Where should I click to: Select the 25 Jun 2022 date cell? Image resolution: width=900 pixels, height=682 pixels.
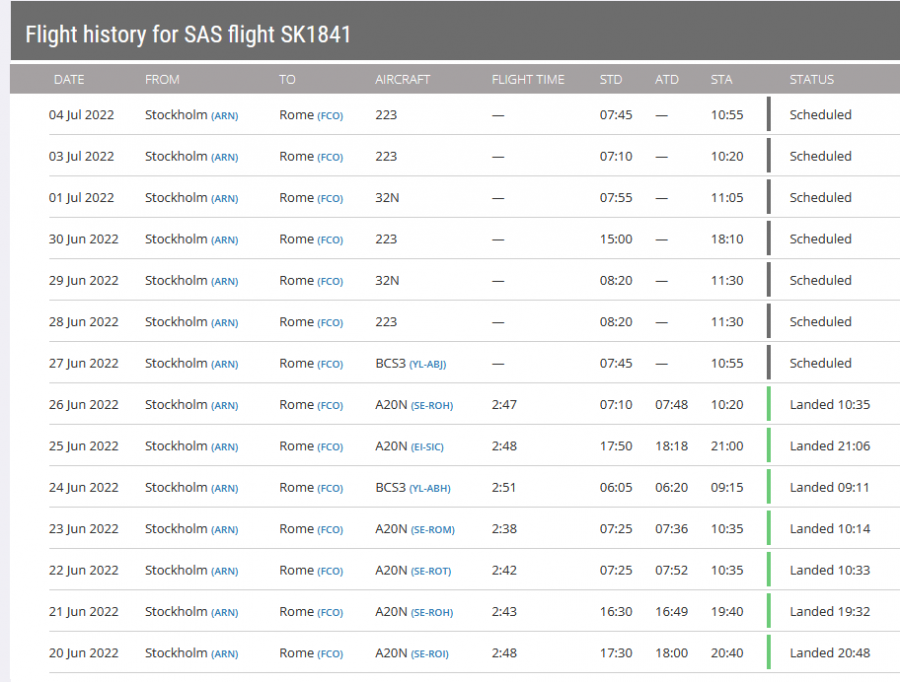(x=84, y=446)
